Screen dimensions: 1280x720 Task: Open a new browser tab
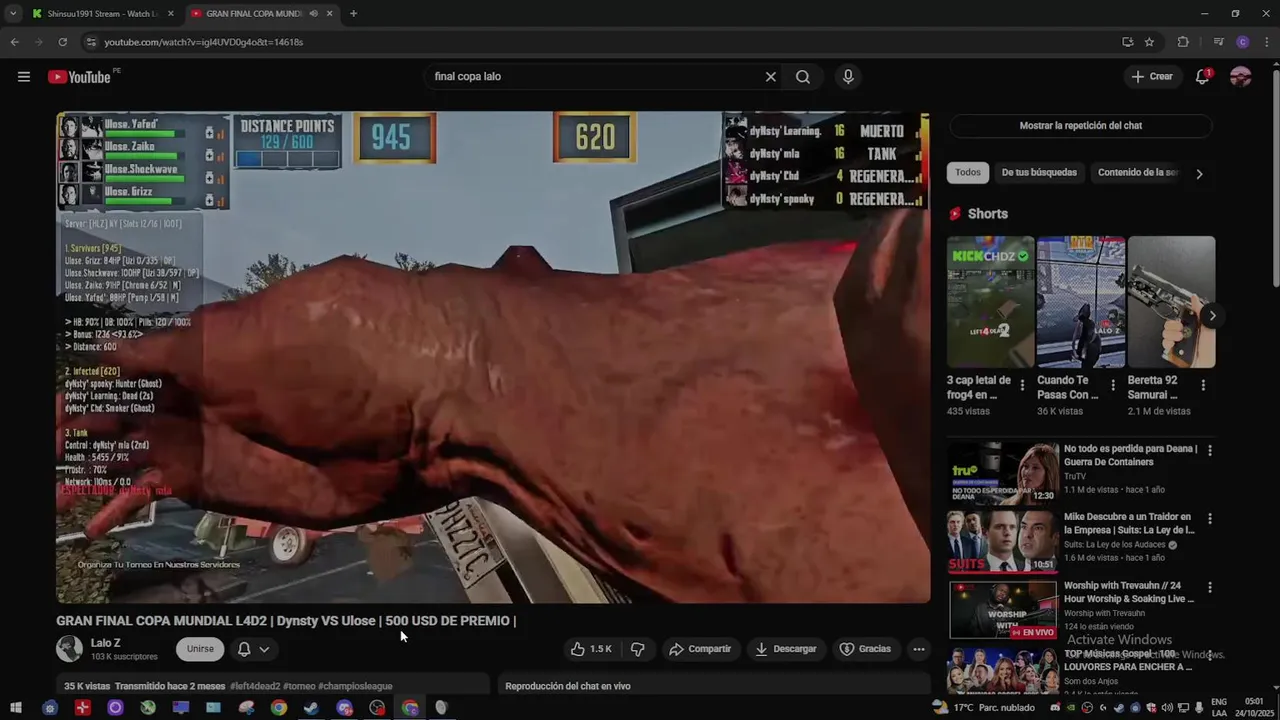pyautogui.click(x=353, y=14)
